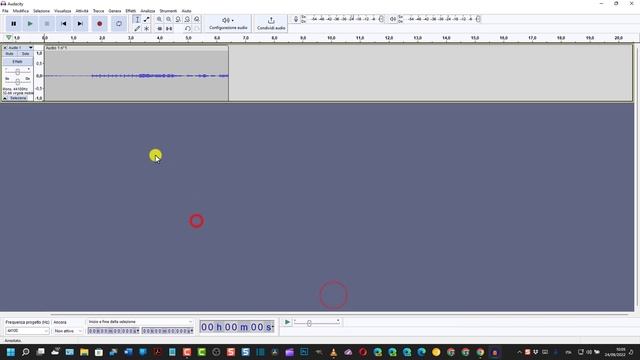Viewport: 640px width, 360px height.
Task: Trim audio outside selection icon
Action: tap(159, 29)
